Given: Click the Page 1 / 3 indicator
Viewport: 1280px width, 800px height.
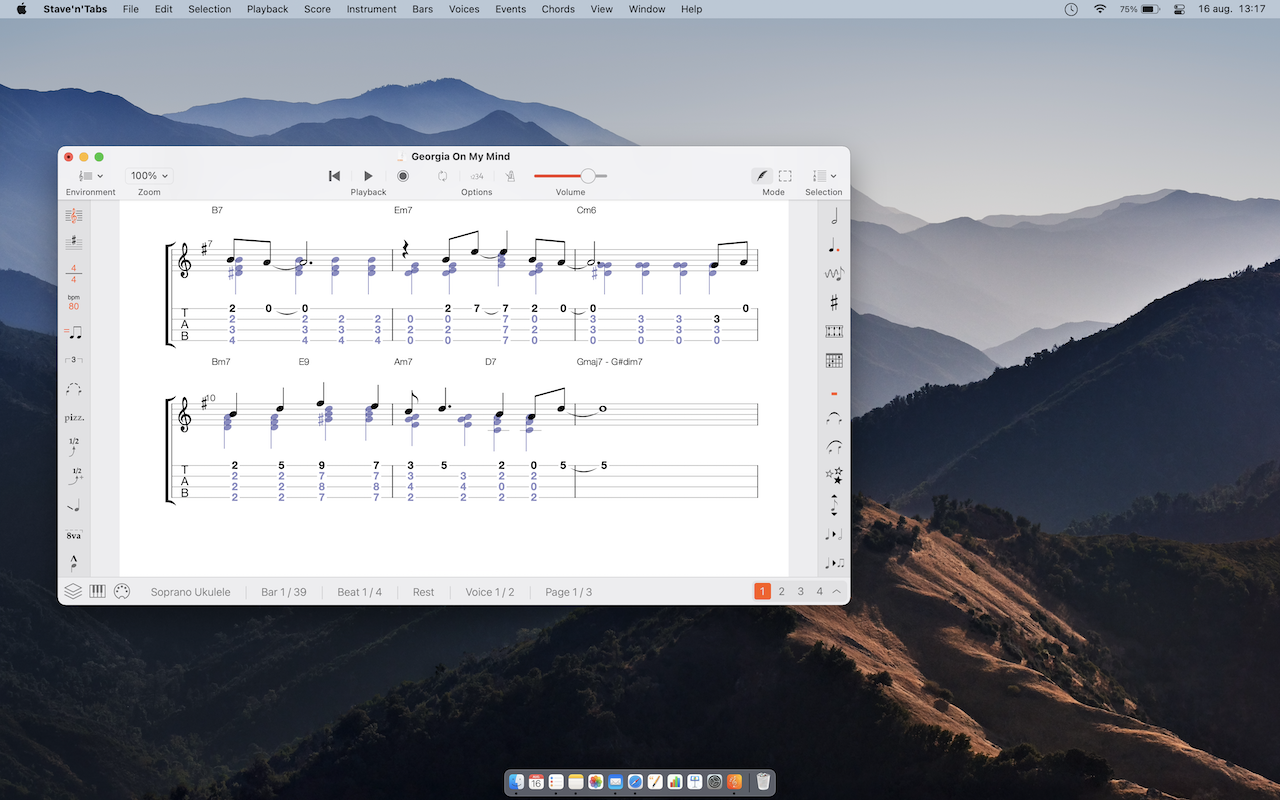Looking at the screenshot, I should [568, 592].
